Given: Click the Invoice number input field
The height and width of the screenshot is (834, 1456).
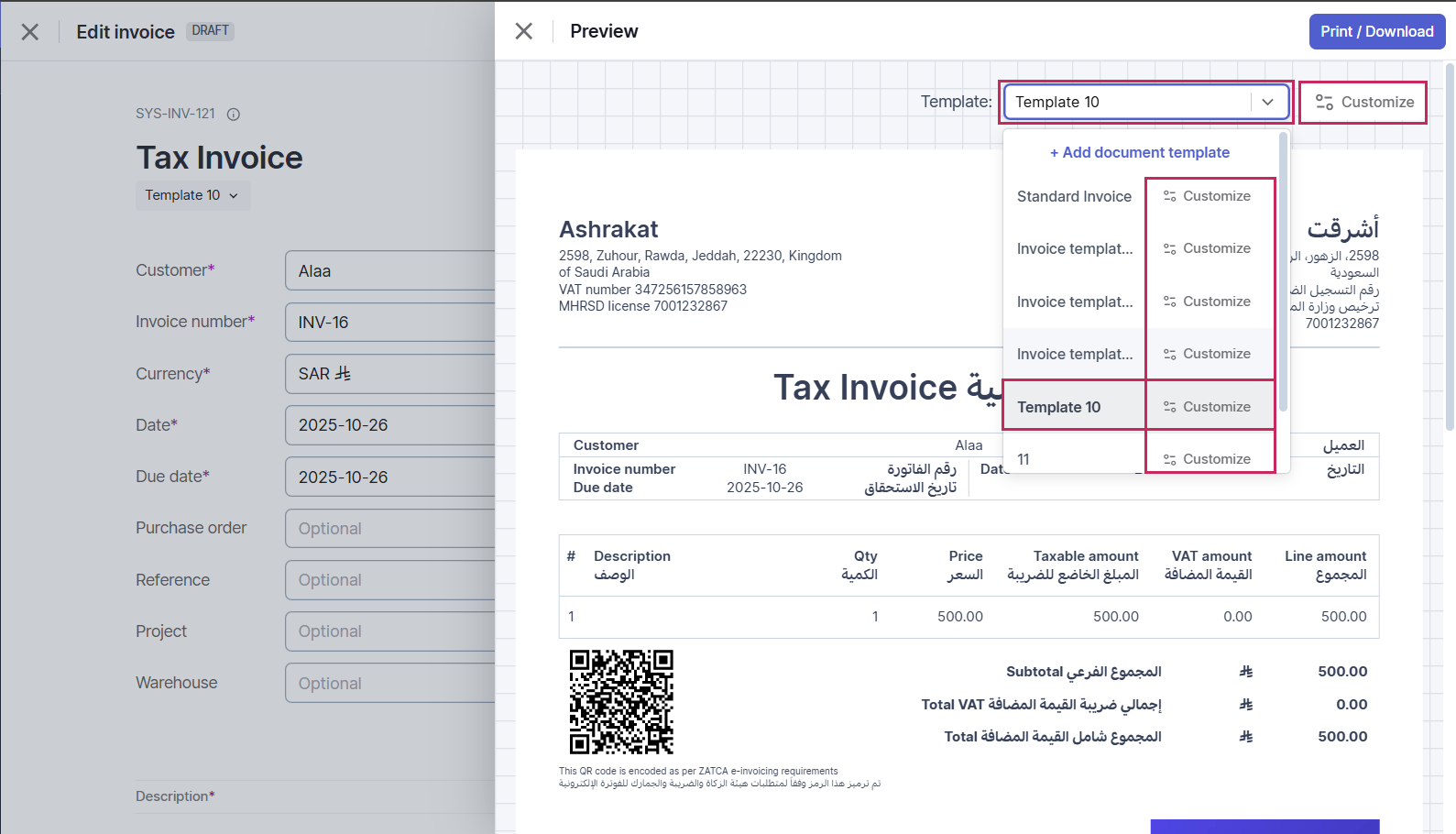Looking at the screenshot, I should (x=389, y=323).
